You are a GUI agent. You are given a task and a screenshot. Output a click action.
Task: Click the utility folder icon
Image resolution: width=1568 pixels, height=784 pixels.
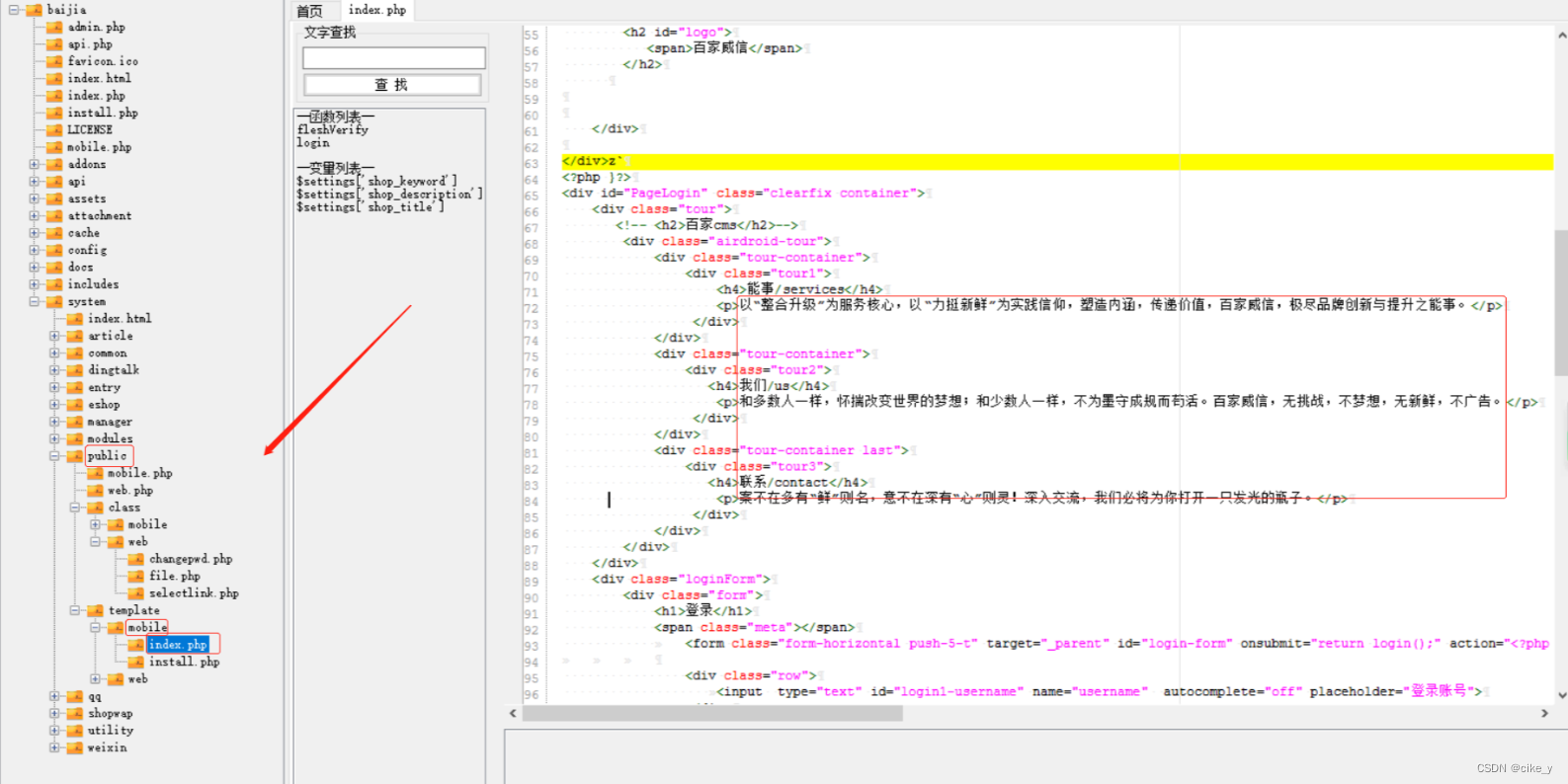pyautogui.click(x=74, y=731)
